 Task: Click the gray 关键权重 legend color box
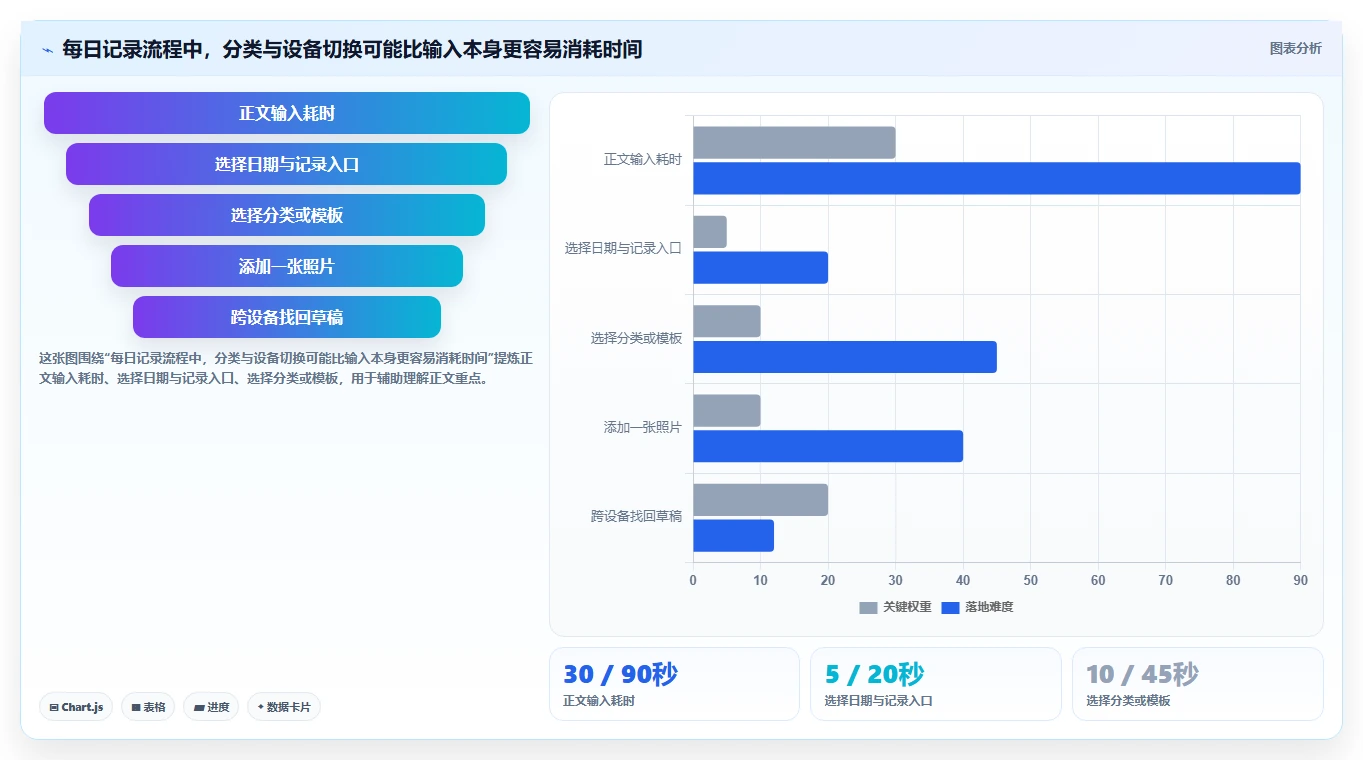(x=868, y=608)
